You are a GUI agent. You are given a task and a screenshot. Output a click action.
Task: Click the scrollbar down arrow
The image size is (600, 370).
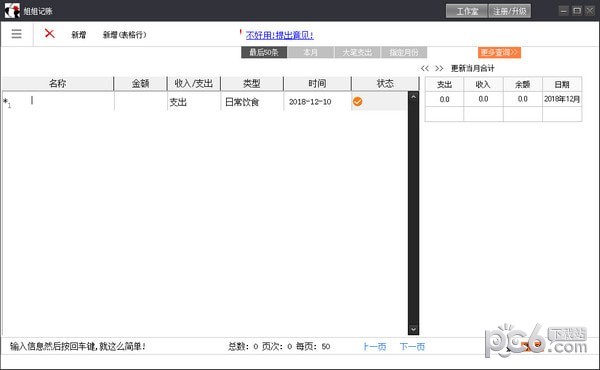(x=413, y=329)
